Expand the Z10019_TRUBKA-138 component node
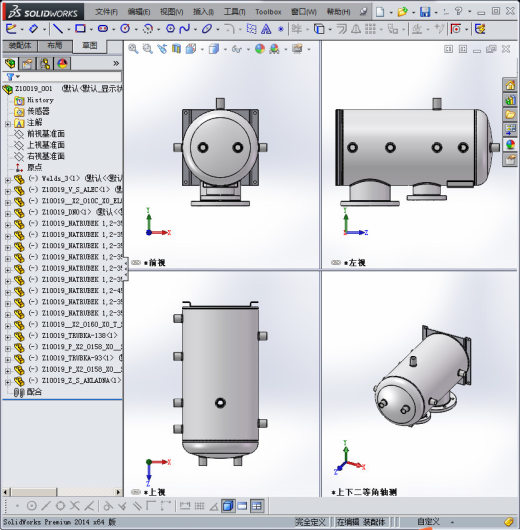This screenshot has height=530, width=520. coord(7,337)
